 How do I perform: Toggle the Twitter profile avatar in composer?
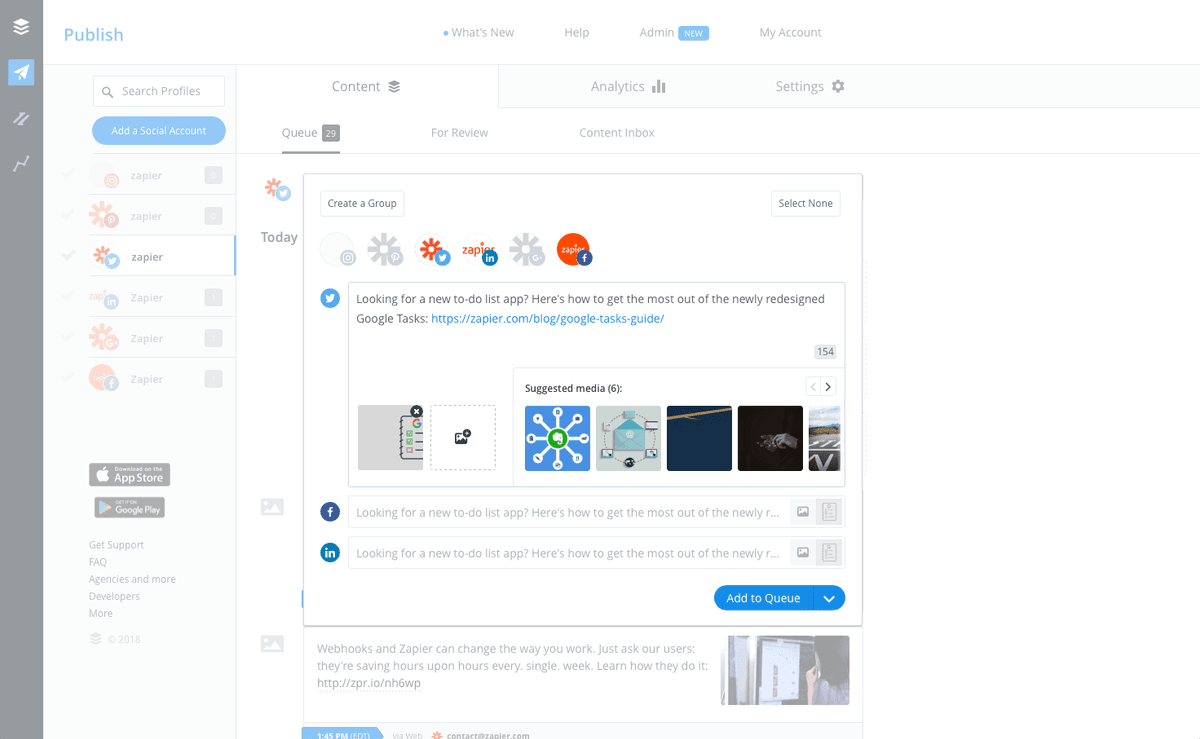[433, 250]
